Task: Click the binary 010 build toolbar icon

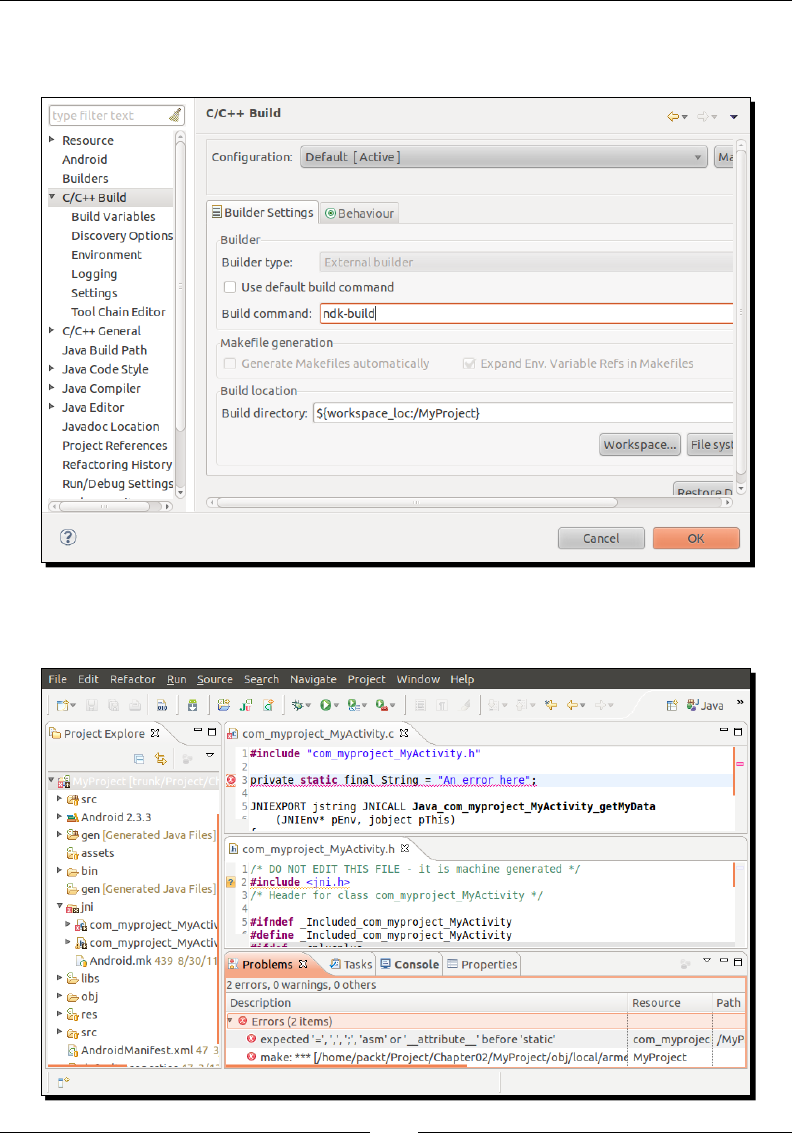Action: (162, 704)
